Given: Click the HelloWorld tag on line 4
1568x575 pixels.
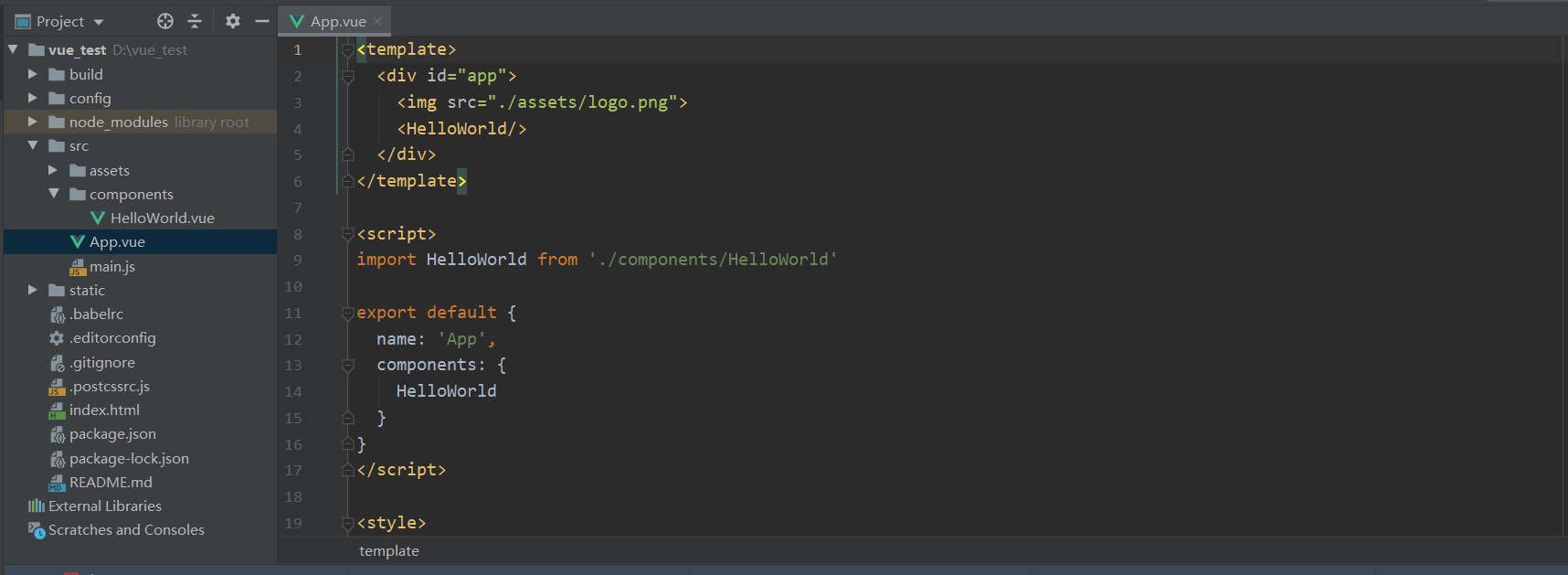Looking at the screenshot, I should pos(461,129).
